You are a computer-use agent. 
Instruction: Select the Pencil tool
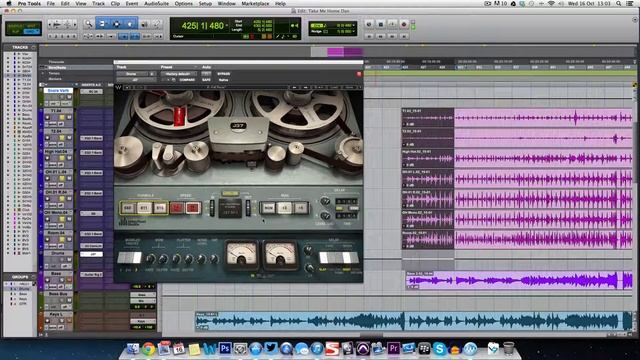click(157, 24)
